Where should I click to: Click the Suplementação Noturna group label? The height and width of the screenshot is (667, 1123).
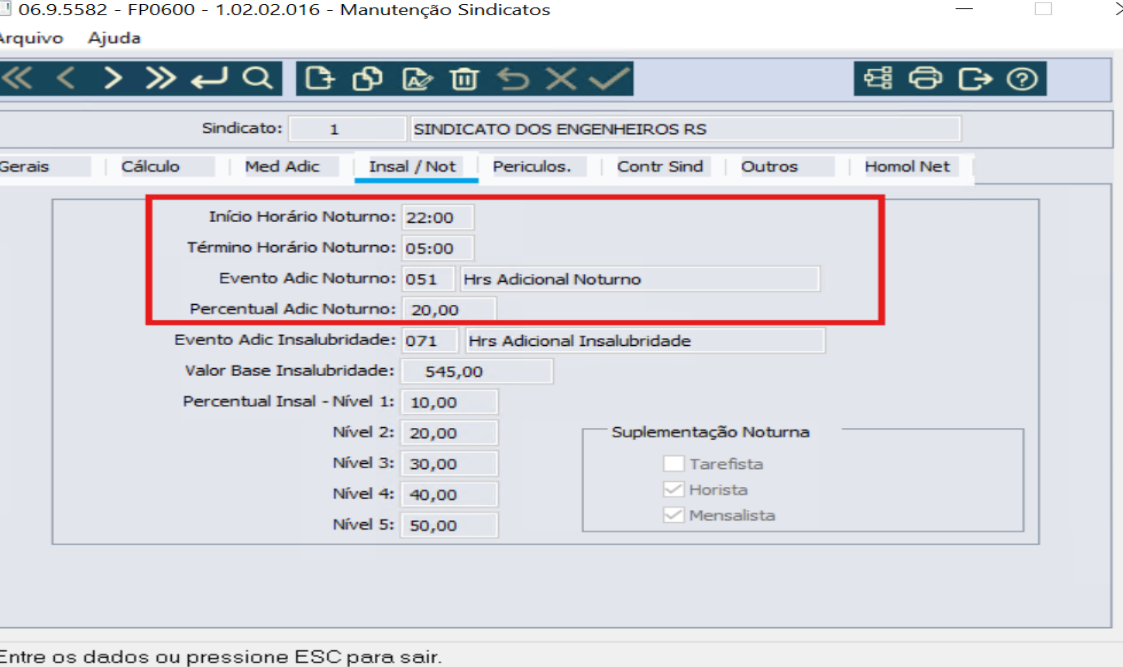710,432
